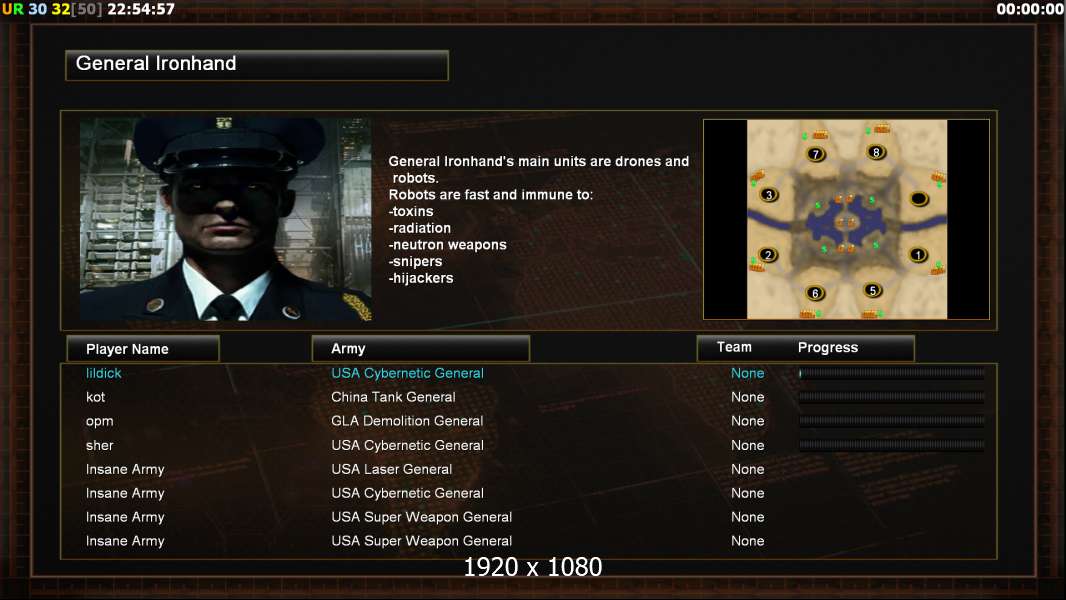
Task: Click the USA Laser General army entry
Action: click(392, 469)
